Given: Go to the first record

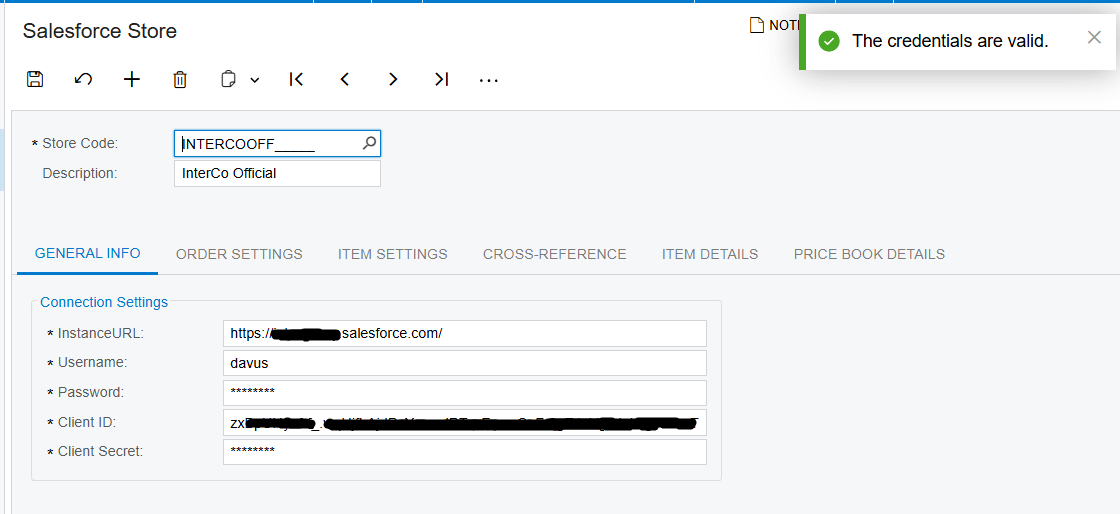Looking at the screenshot, I should point(296,79).
